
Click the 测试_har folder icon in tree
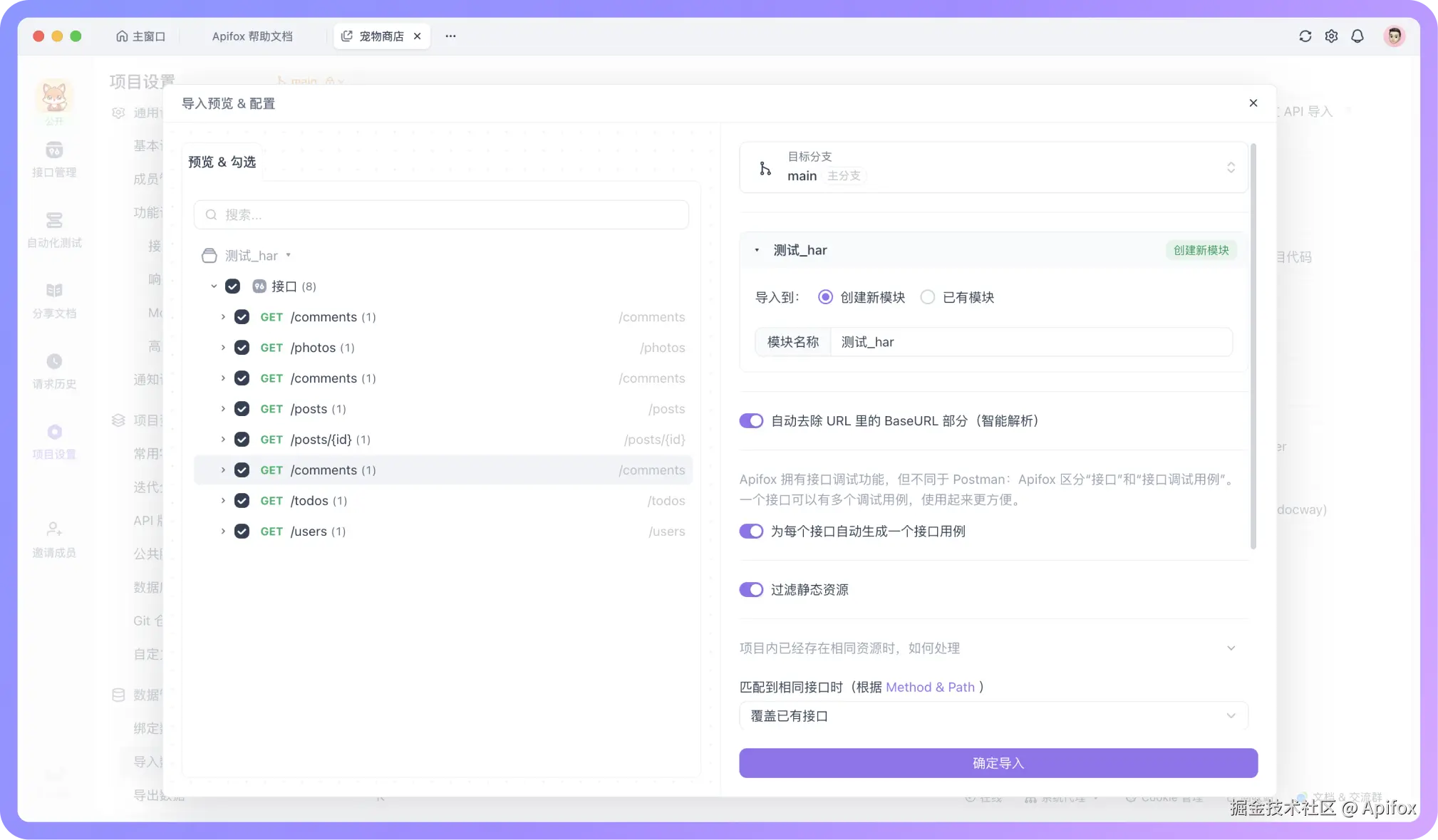click(209, 256)
